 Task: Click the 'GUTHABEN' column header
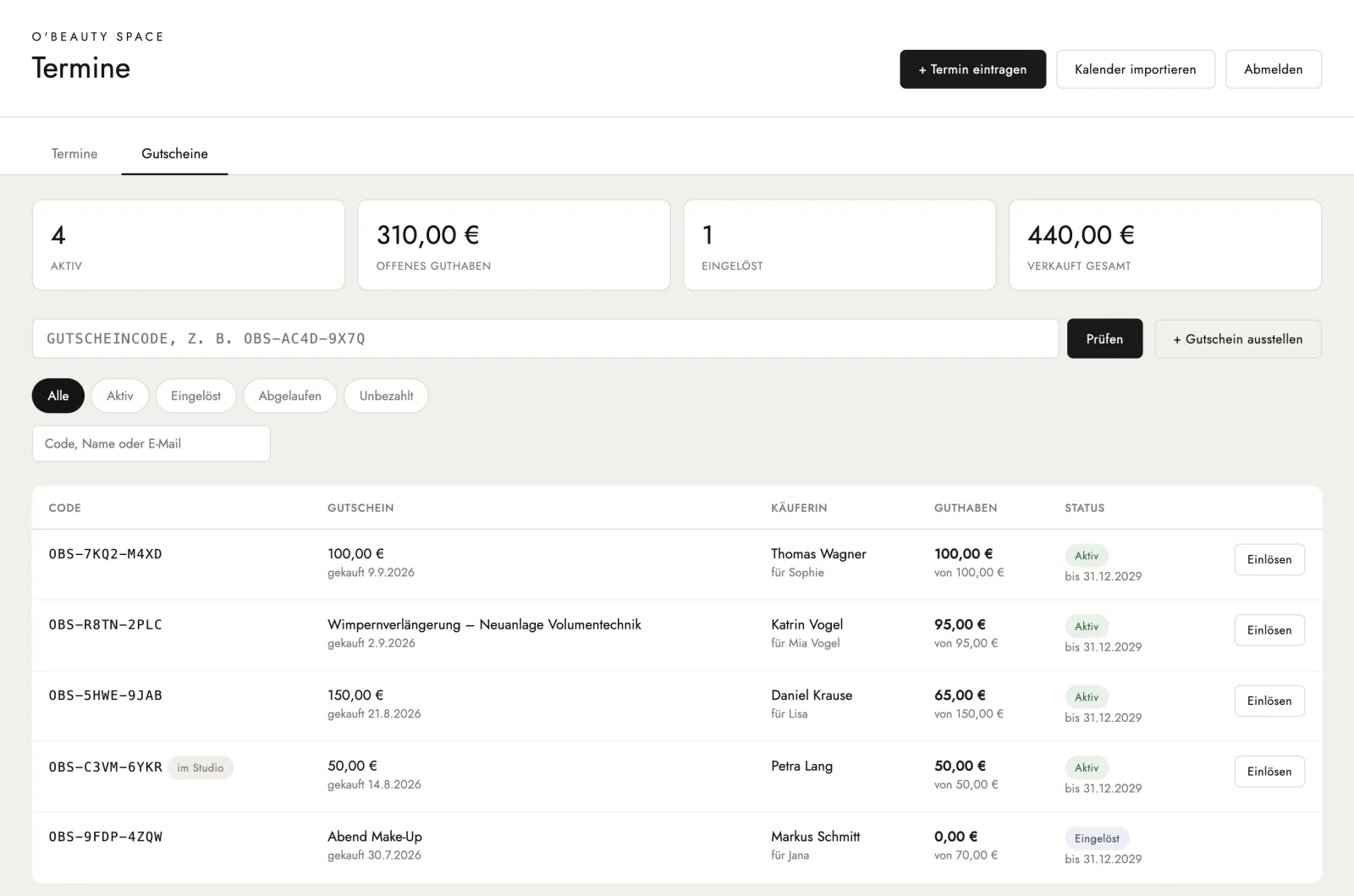click(x=966, y=508)
